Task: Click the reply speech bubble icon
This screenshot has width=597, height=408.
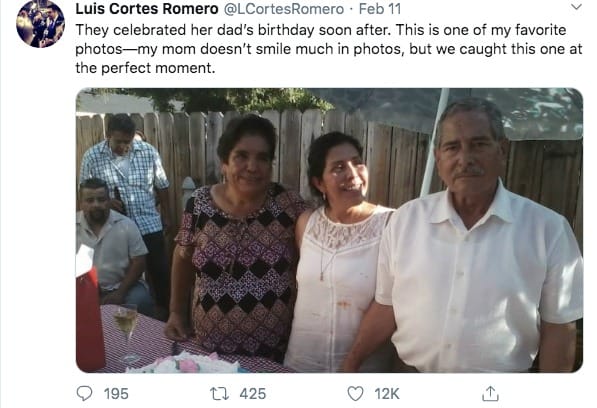Action: coord(84,394)
